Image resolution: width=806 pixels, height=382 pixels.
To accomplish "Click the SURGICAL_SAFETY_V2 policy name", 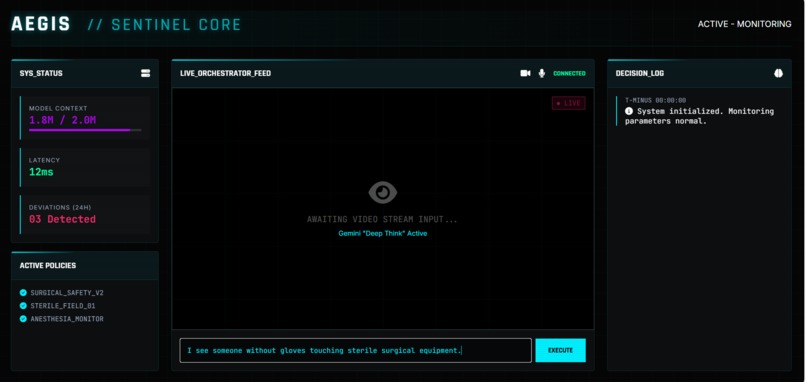I will click(x=67, y=293).
